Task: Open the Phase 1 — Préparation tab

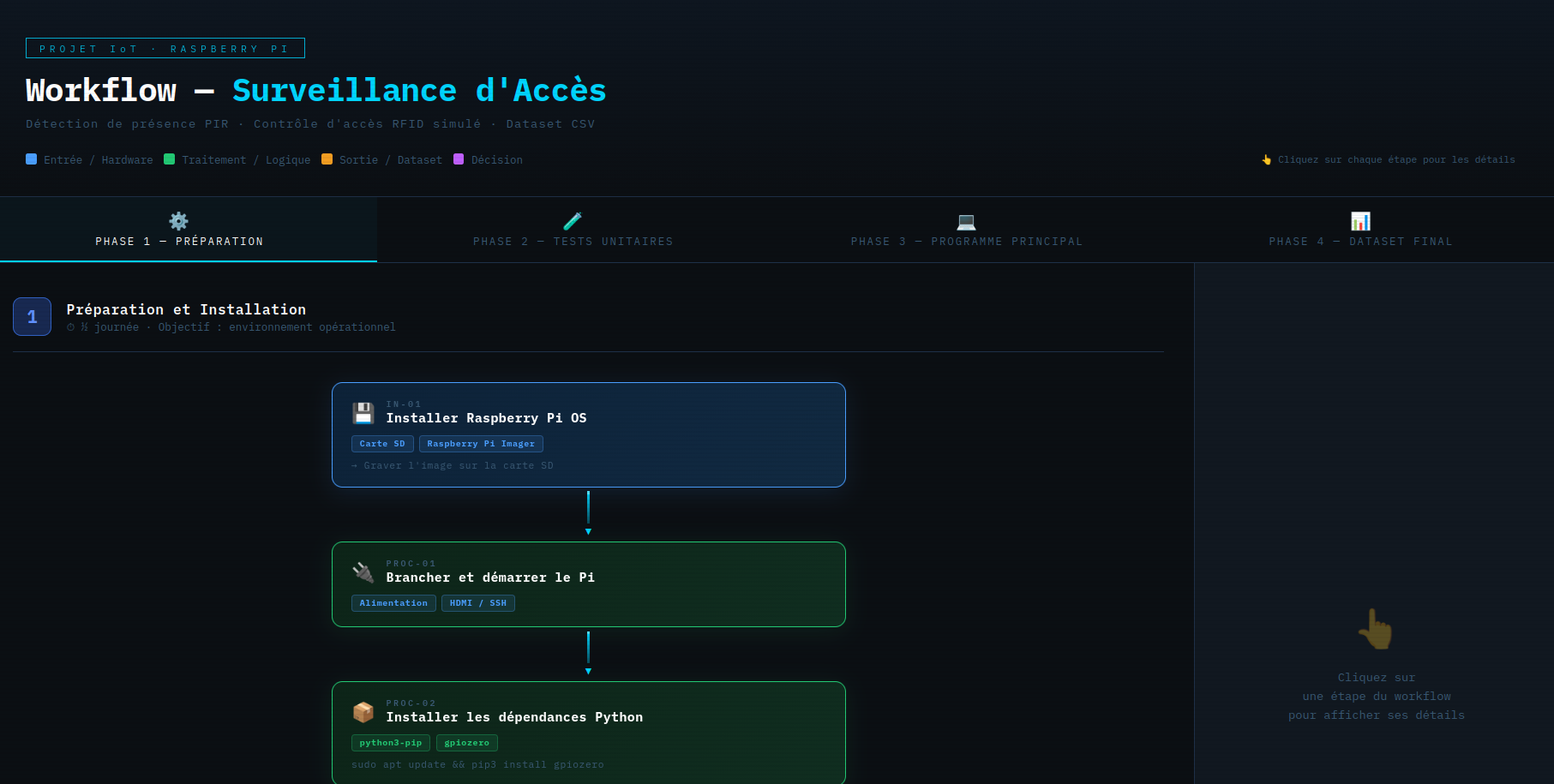Action: point(189,230)
